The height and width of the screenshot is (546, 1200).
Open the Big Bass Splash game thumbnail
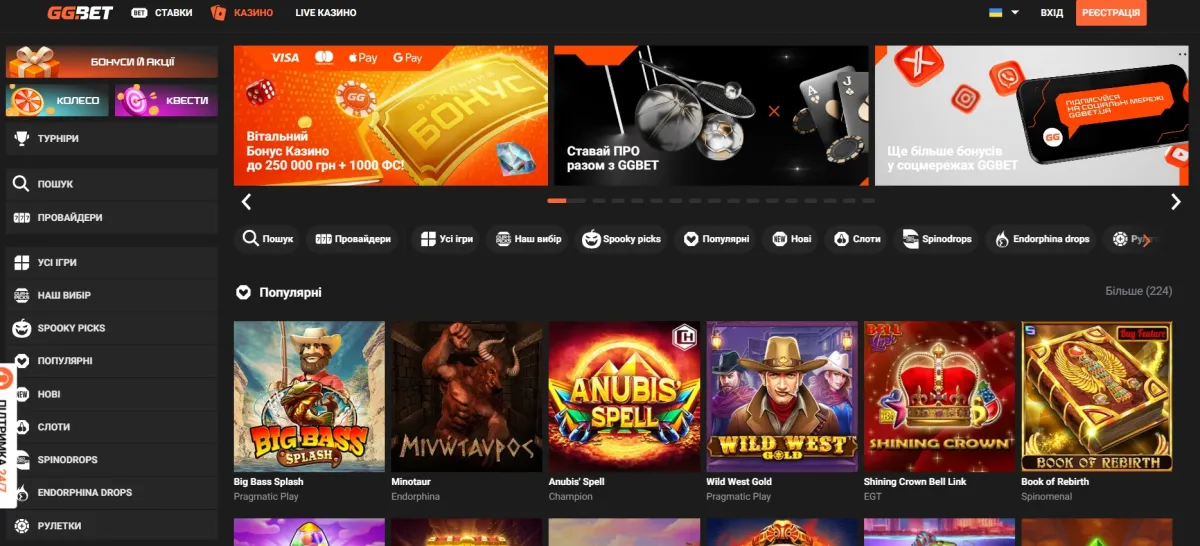pyautogui.click(x=309, y=396)
